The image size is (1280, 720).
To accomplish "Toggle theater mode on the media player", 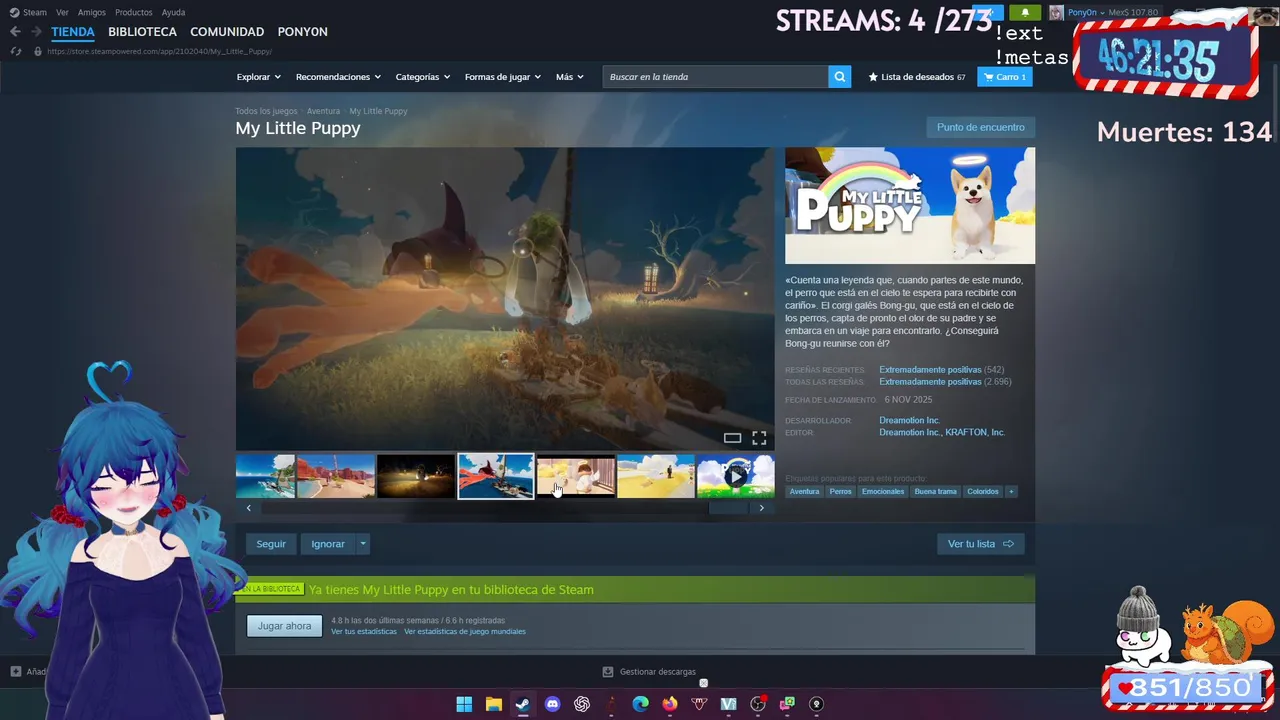I will (732, 438).
